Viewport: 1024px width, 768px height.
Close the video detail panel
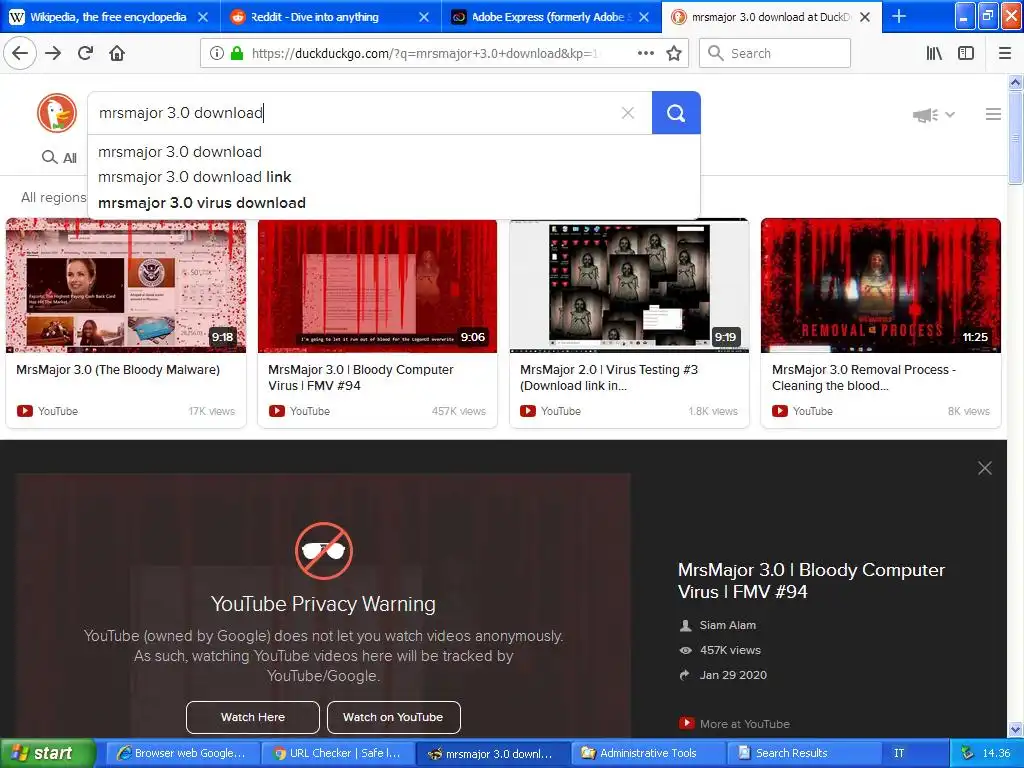[x=985, y=468]
